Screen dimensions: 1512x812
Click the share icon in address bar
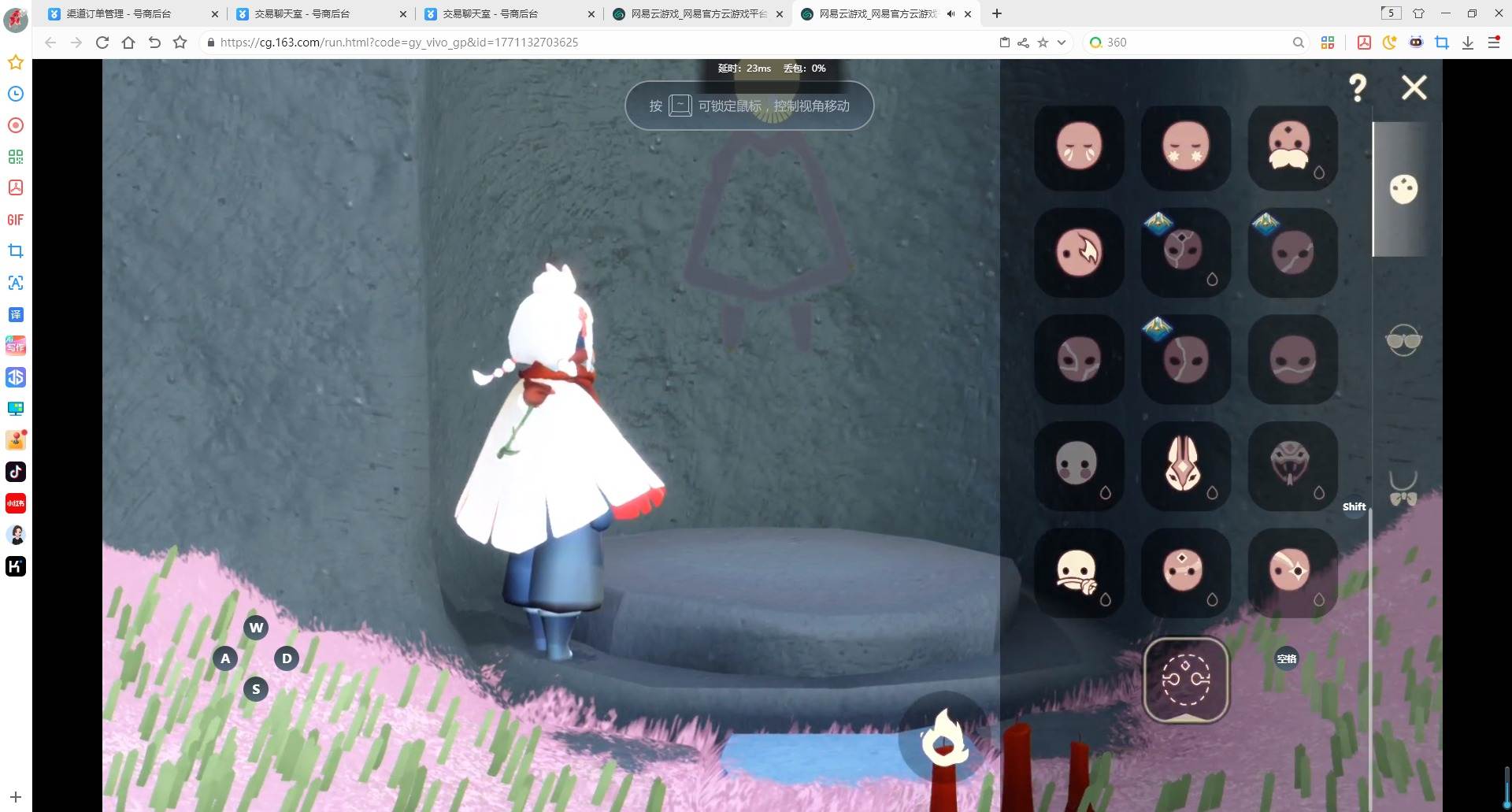(1023, 43)
